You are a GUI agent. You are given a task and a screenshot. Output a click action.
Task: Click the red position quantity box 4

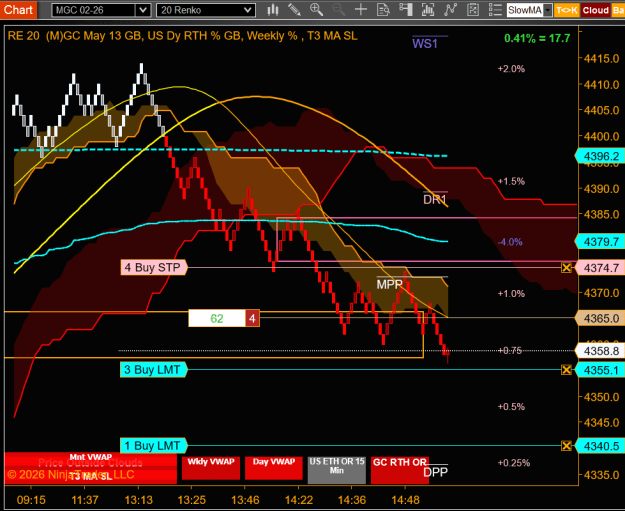click(x=252, y=318)
